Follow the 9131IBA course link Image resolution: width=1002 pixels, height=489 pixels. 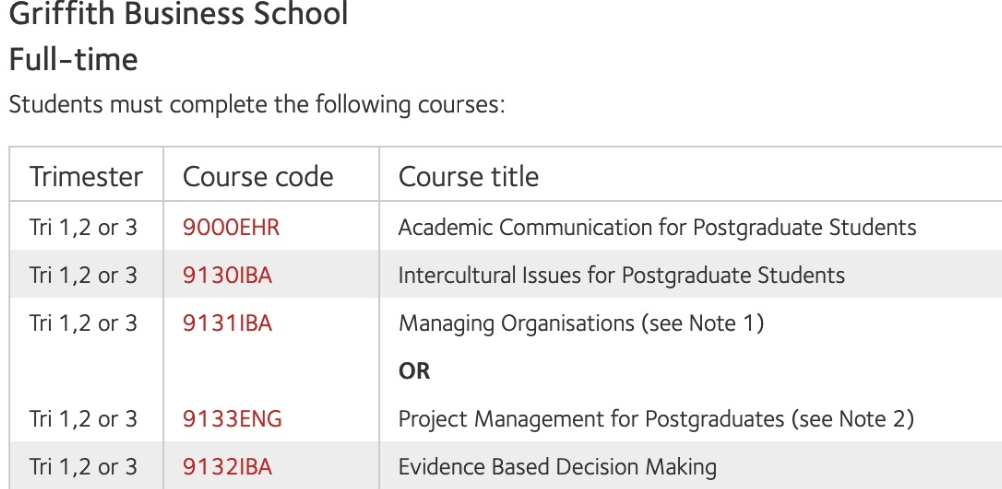(227, 323)
